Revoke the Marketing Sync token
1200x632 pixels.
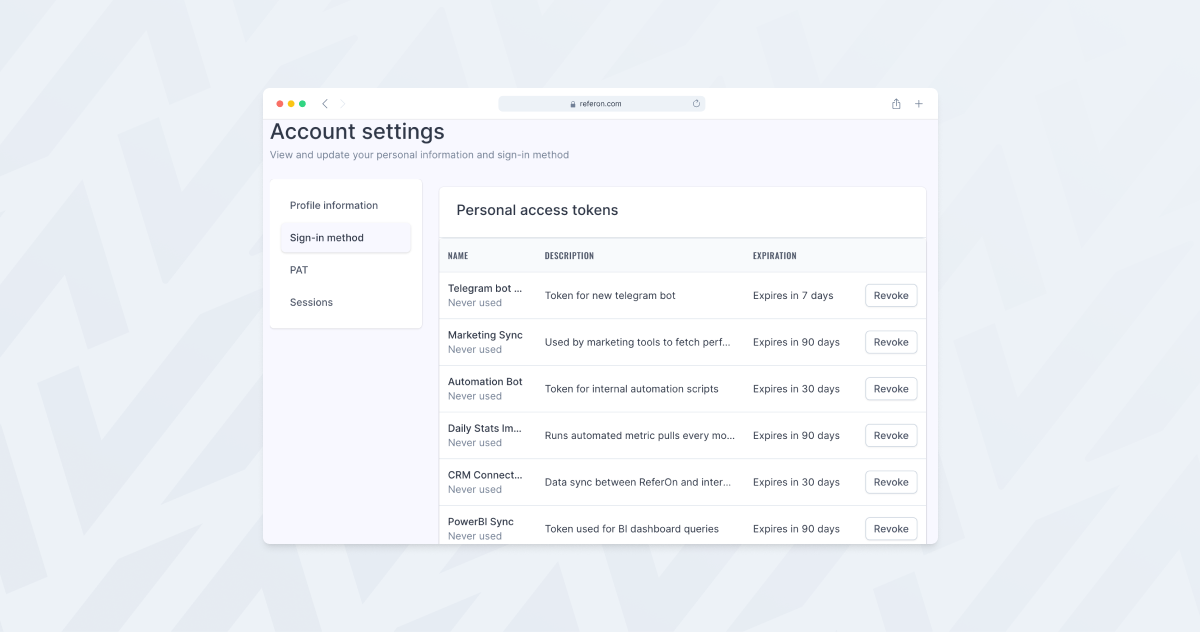click(x=890, y=342)
